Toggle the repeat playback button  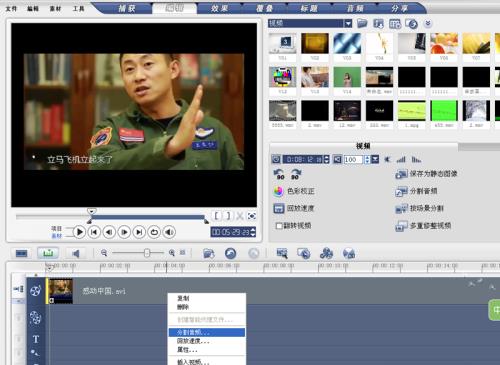[x=154, y=232]
